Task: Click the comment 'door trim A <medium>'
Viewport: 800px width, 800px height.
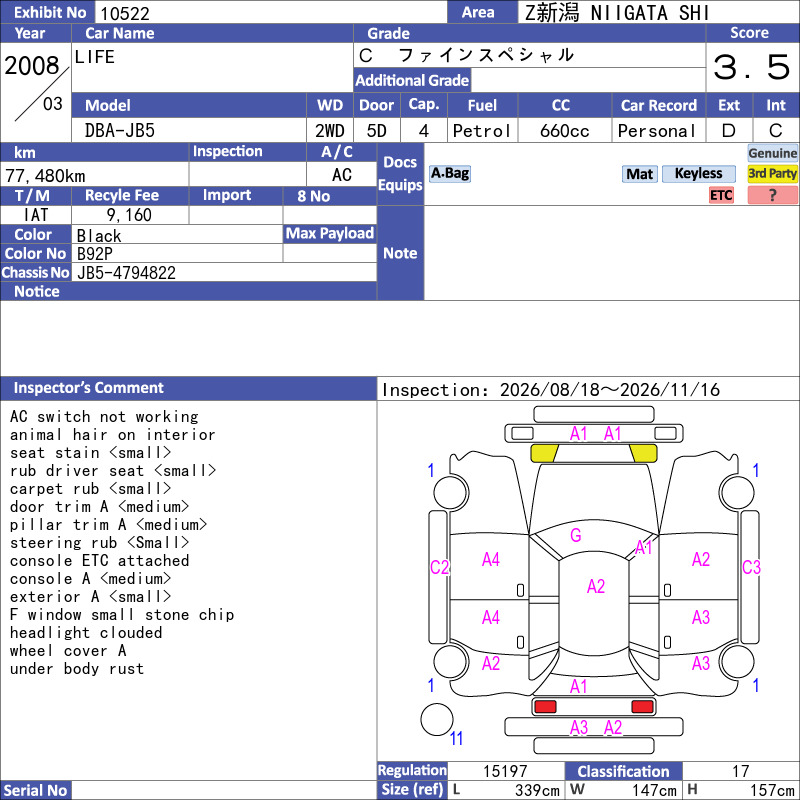Action: [x=99, y=507]
